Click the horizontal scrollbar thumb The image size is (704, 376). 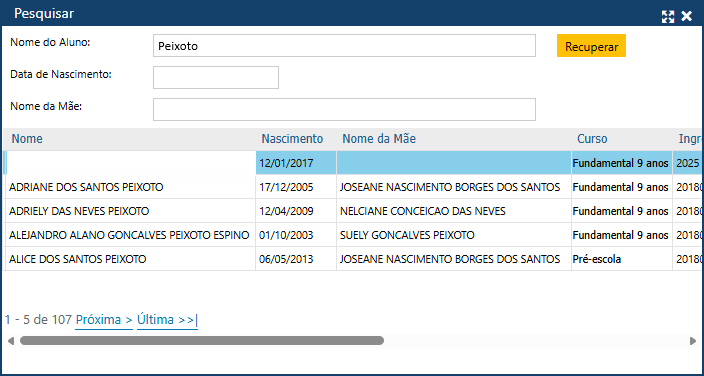(x=202, y=341)
